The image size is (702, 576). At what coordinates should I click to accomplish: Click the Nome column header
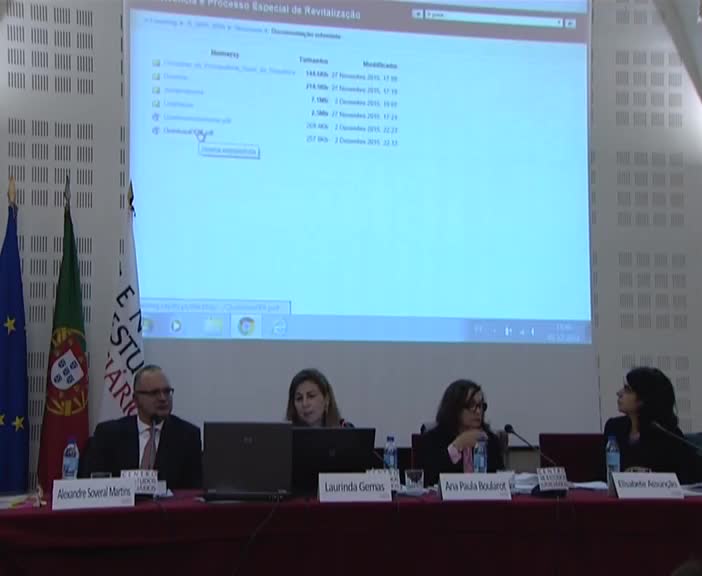pyautogui.click(x=223, y=53)
